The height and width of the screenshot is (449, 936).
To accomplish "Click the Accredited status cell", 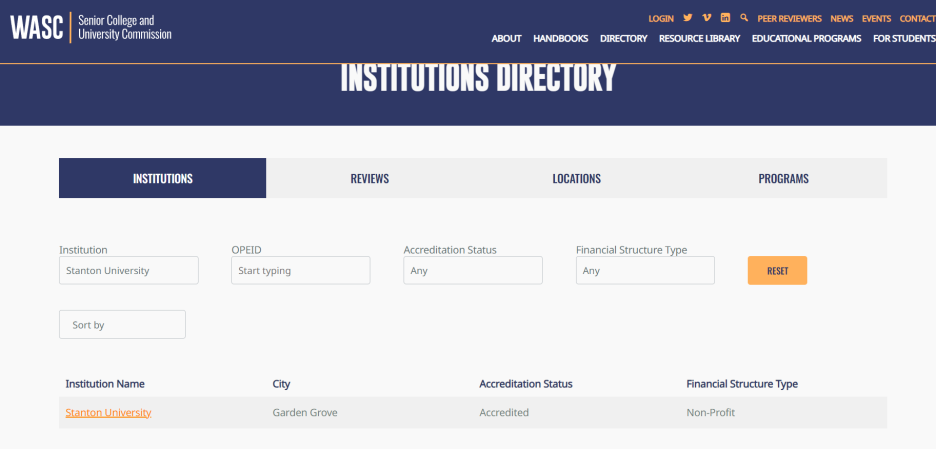I will 504,413.
